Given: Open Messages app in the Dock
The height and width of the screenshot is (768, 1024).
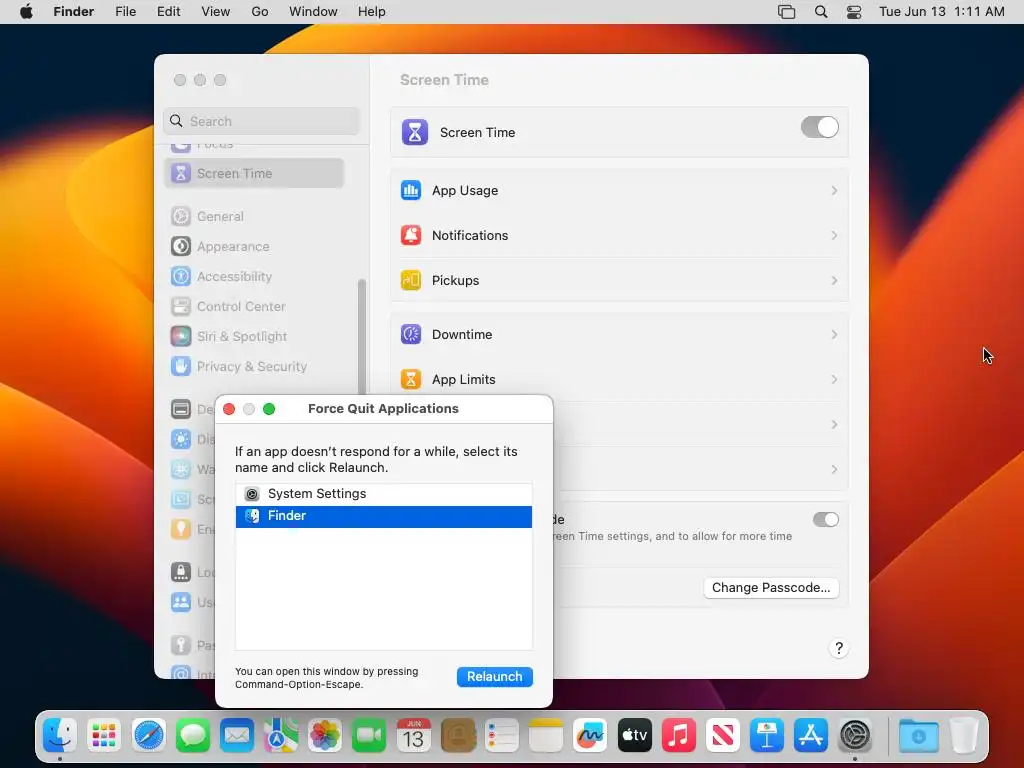Looking at the screenshot, I should [193, 736].
